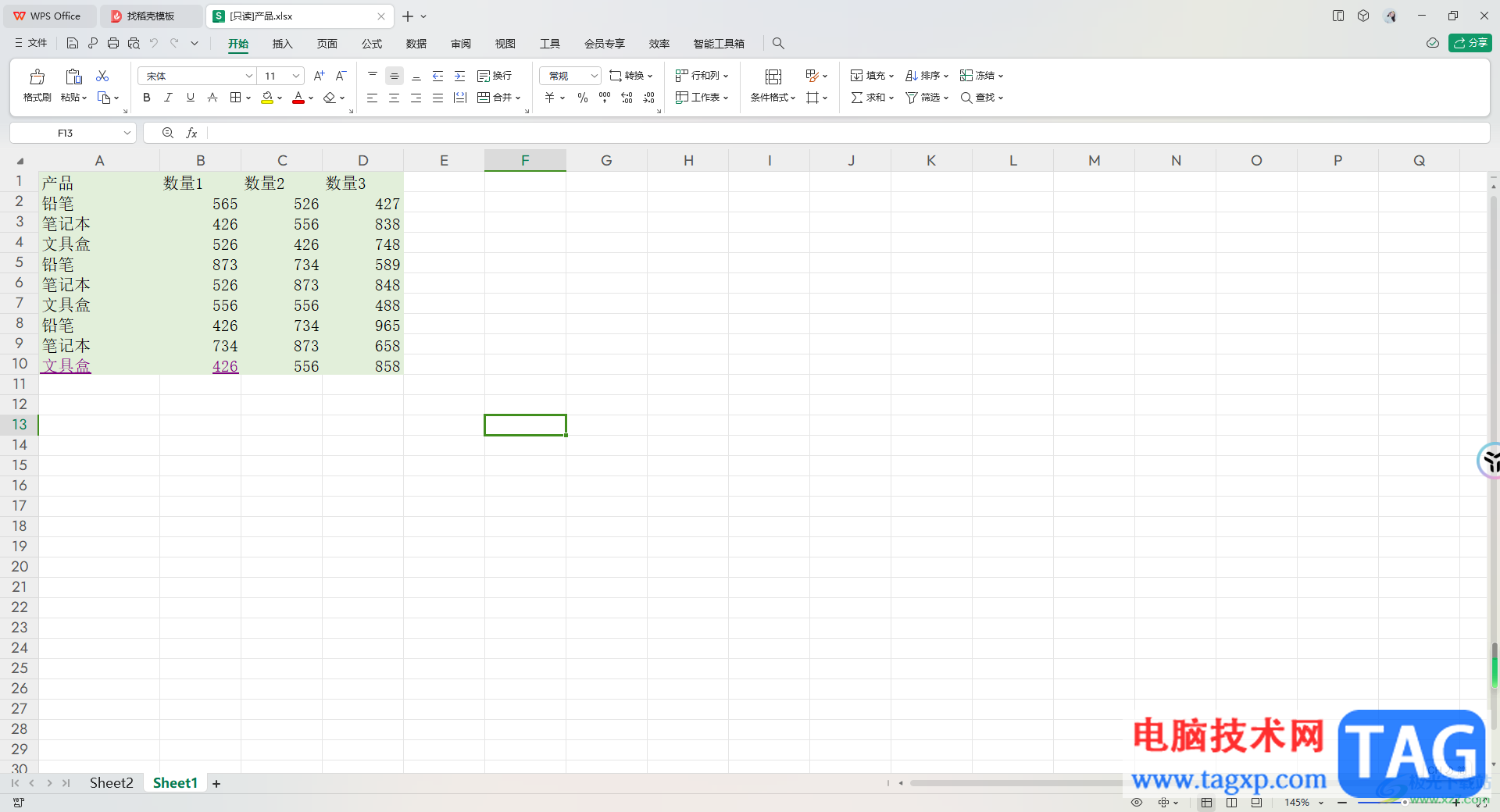Click the zoom slider handle
Screen dimensions: 1500x812
(1404, 803)
